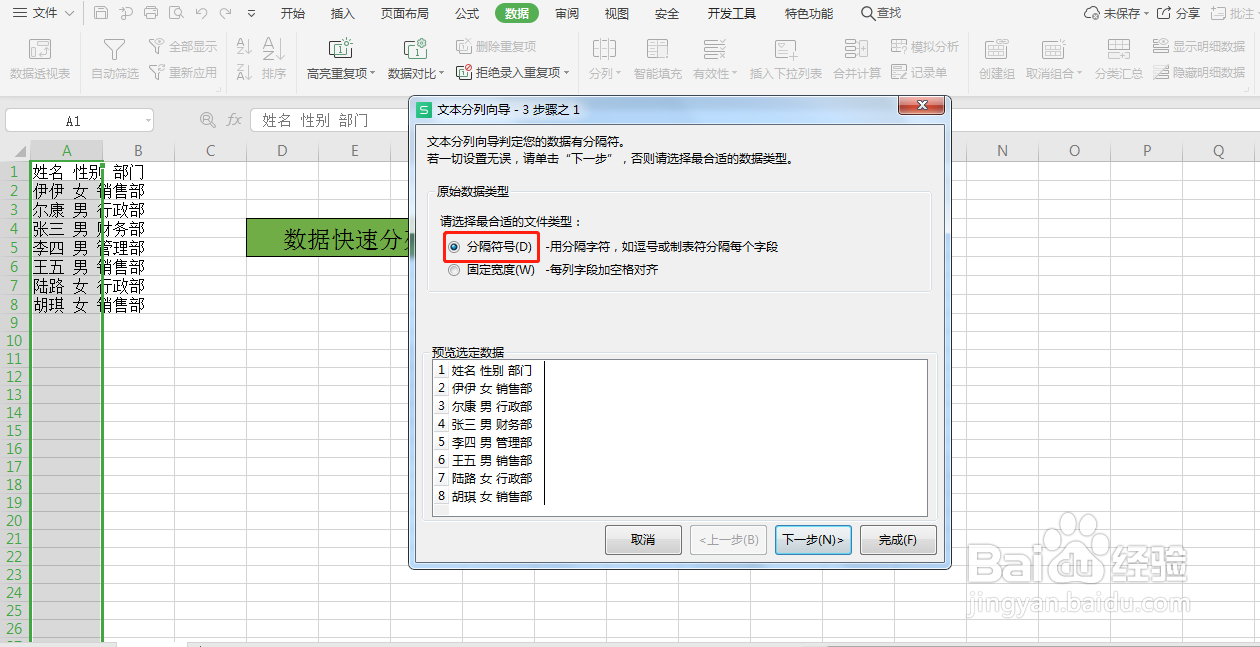Select row 12 header

click(14, 377)
